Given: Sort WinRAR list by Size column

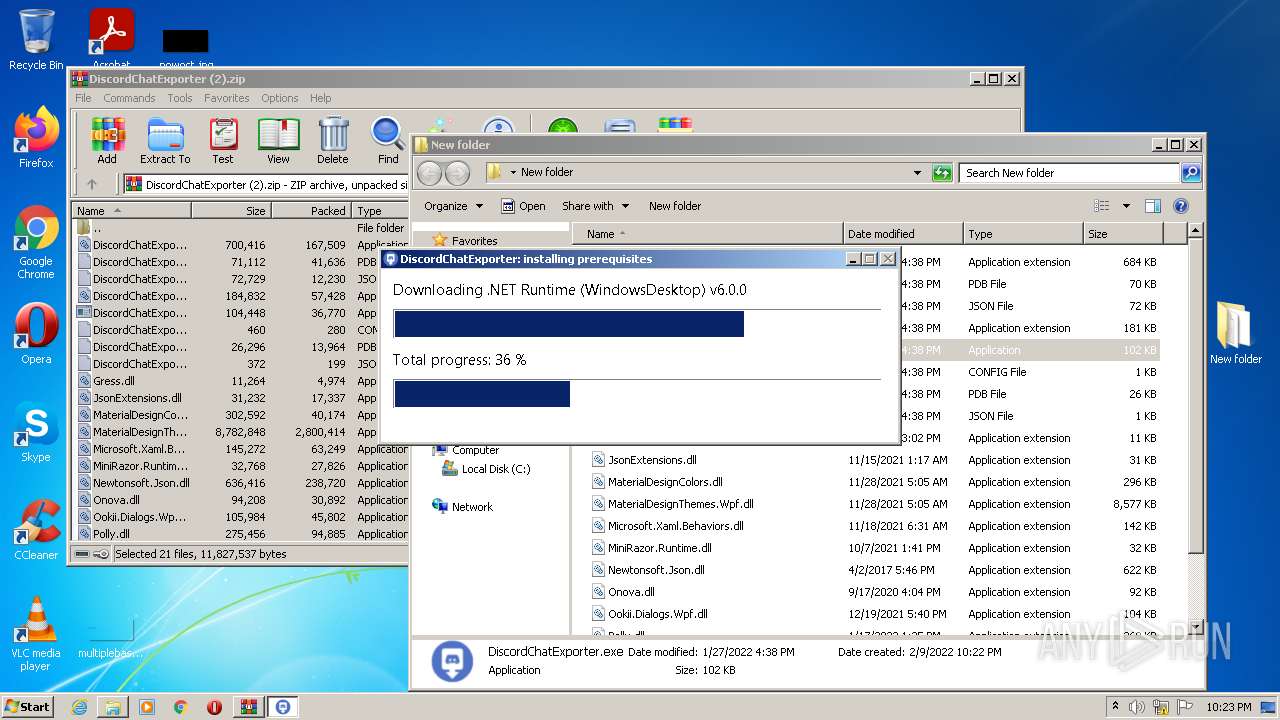Looking at the screenshot, I should (x=231, y=211).
